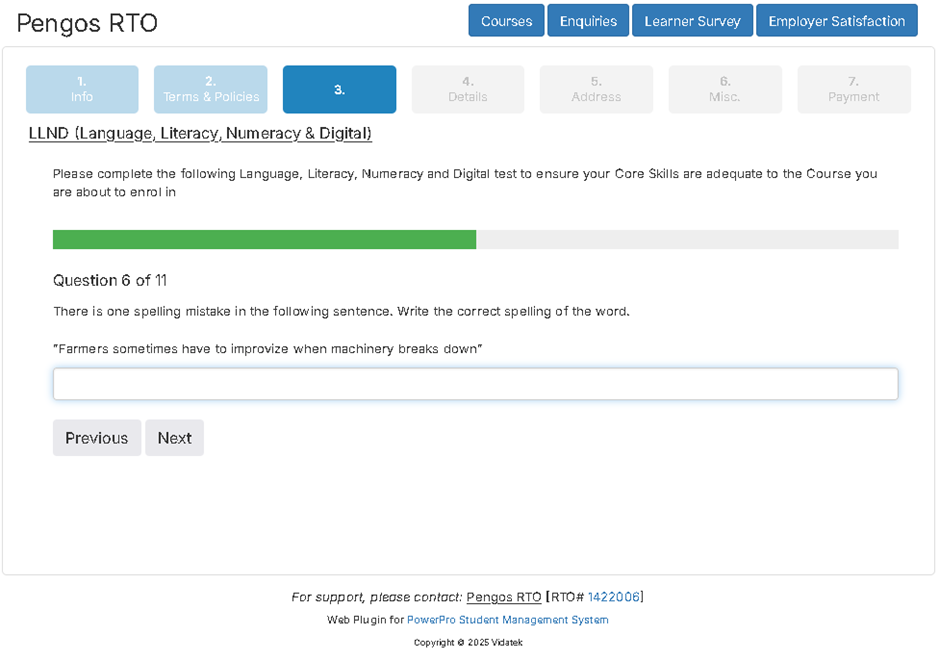Click the Previous question button
The width and height of the screenshot is (940, 660).
(97, 438)
